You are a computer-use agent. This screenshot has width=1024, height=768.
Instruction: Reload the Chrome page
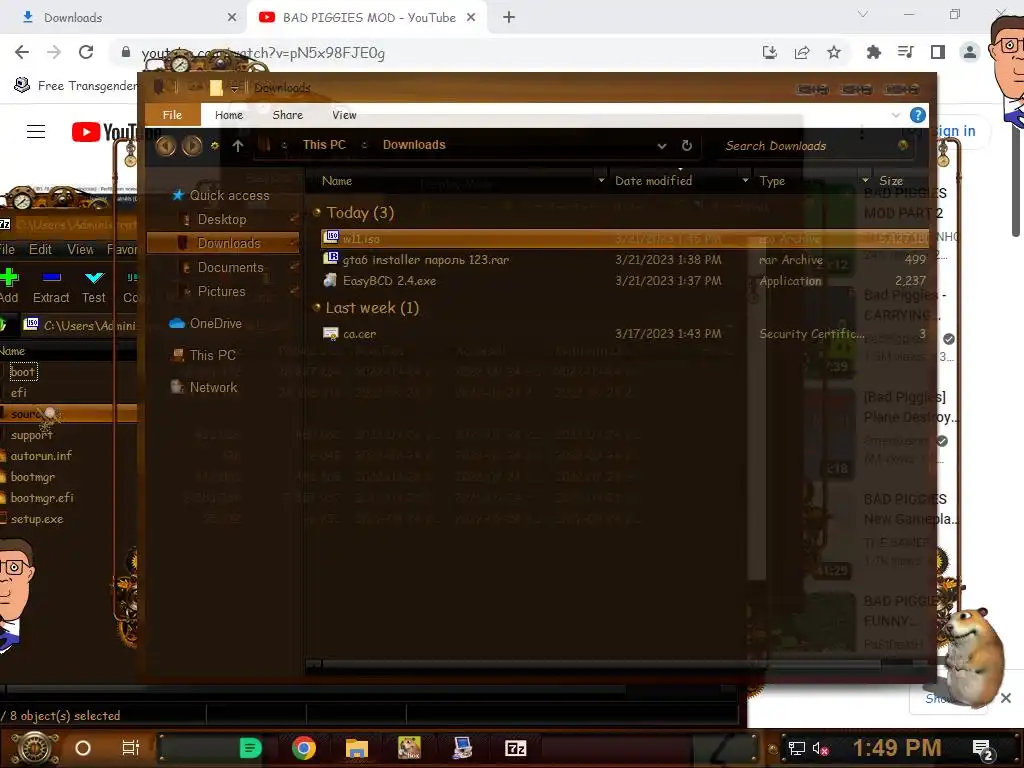tap(86, 52)
